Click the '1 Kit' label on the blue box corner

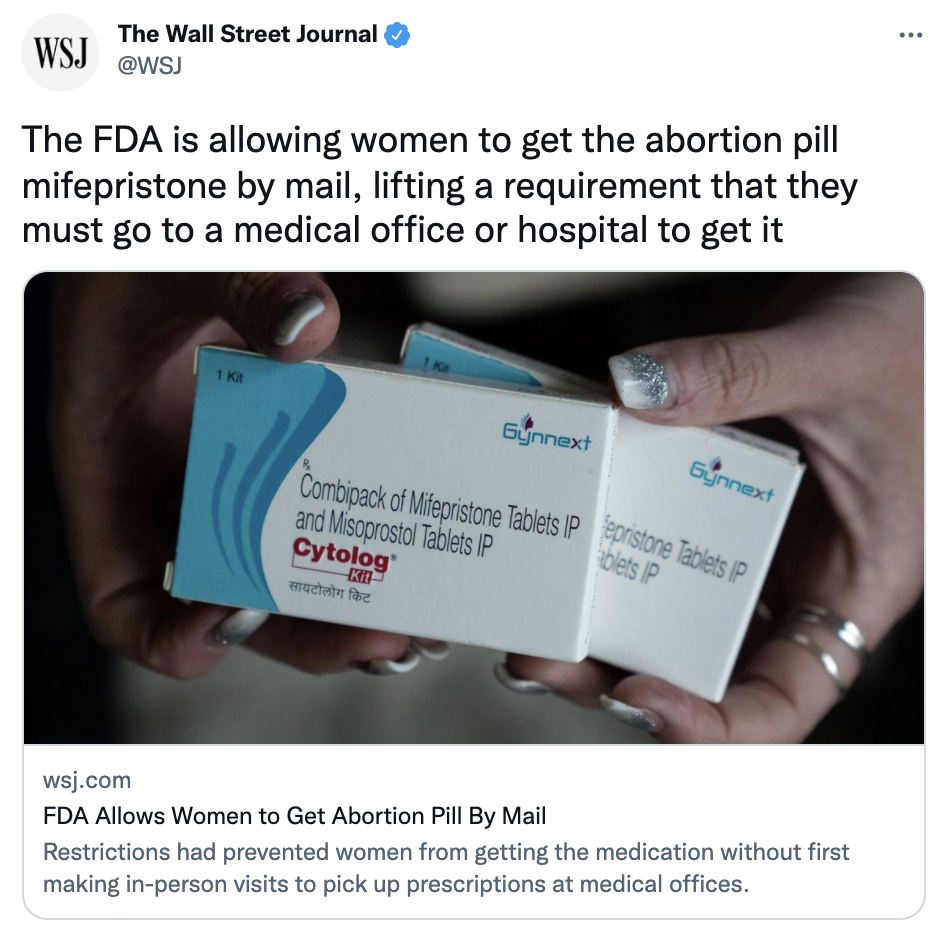[230, 377]
